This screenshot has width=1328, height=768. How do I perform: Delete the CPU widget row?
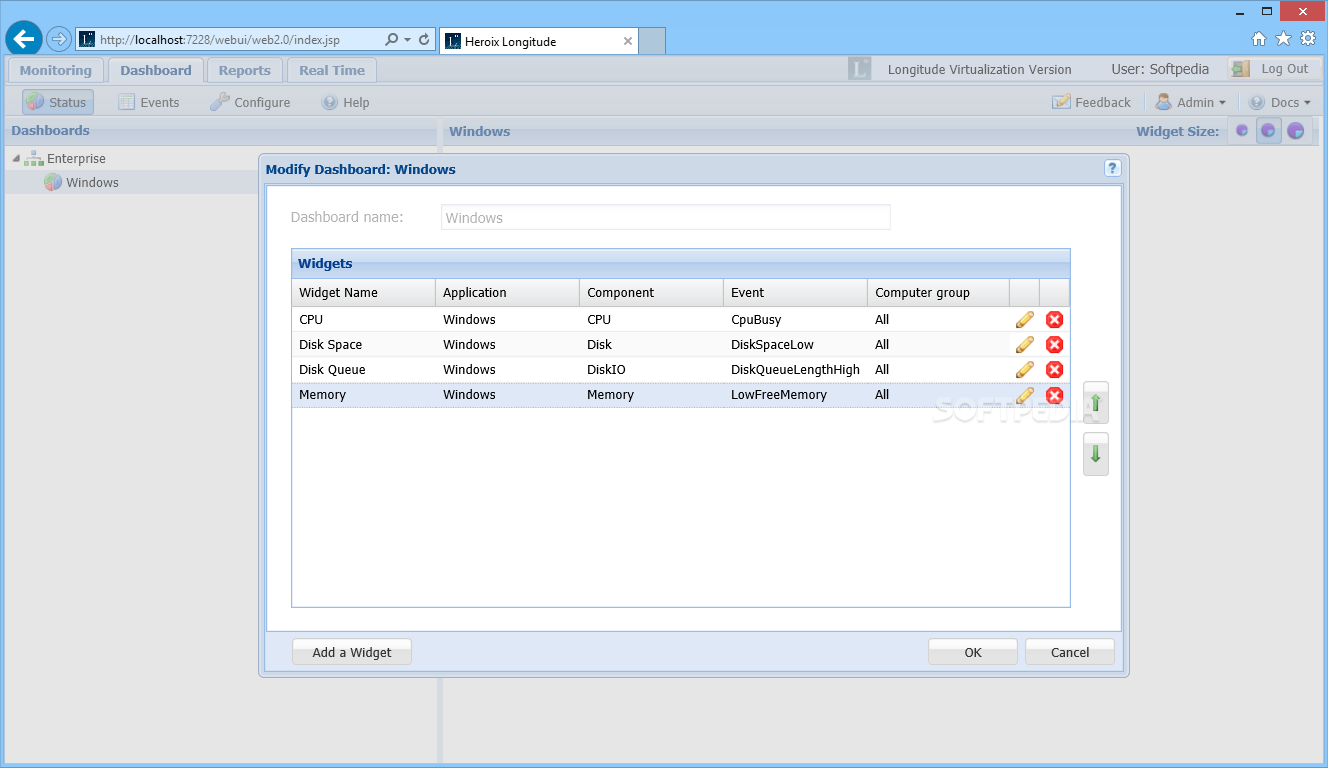[x=1054, y=320]
